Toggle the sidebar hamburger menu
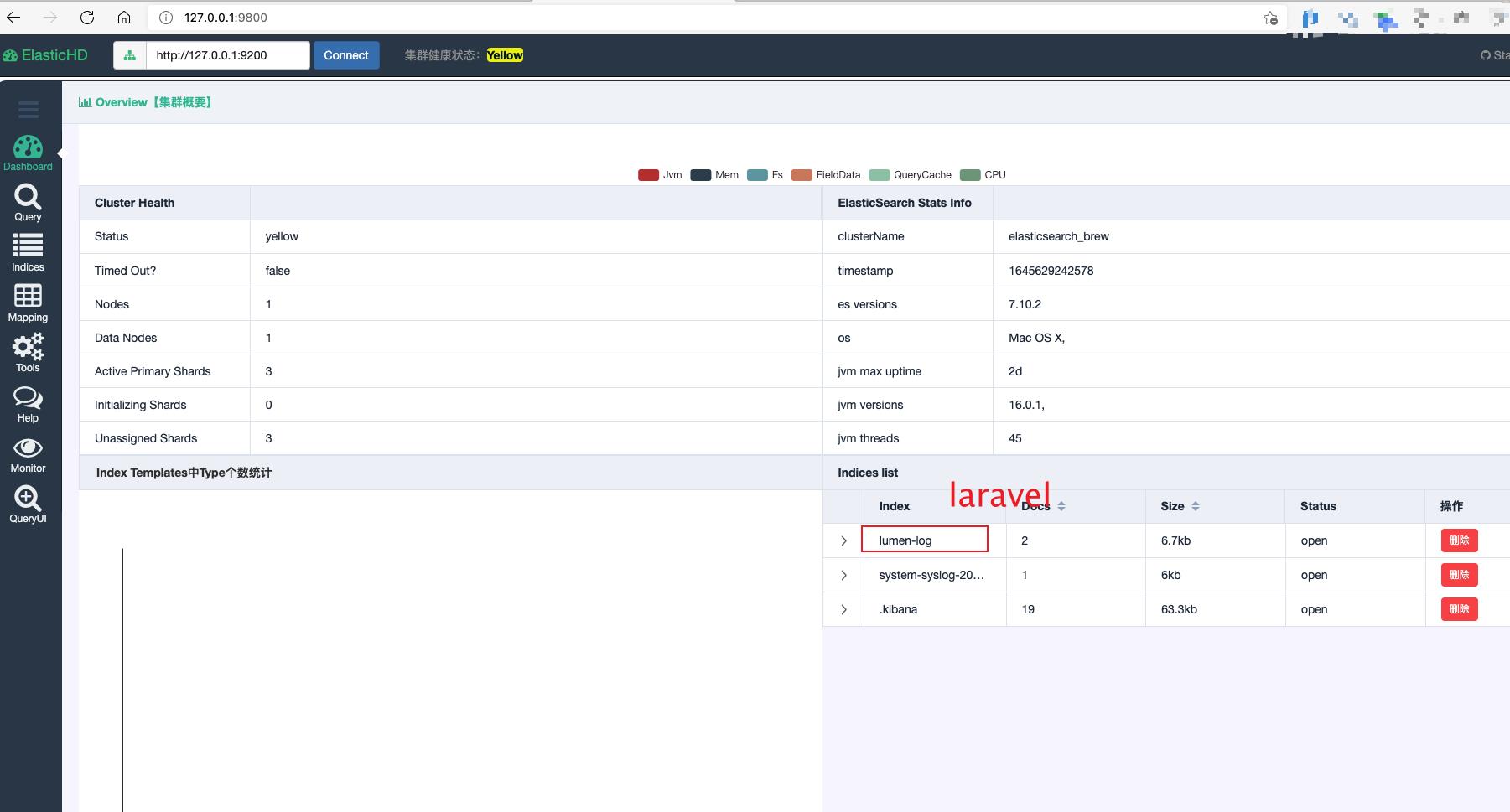Screen dimensions: 1510x812 [29, 110]
